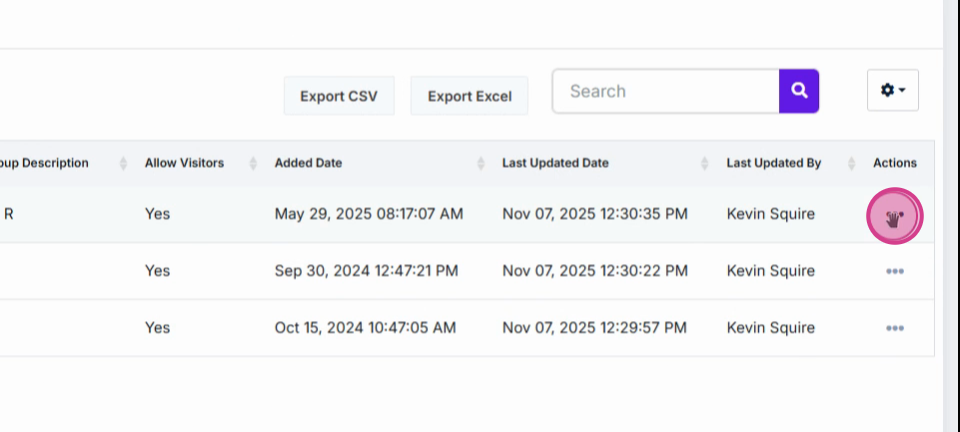The height and width of the screenshot is (432, 960).
Task: Sort by Last Updated By column arrows
Action: tap(851, 163)
